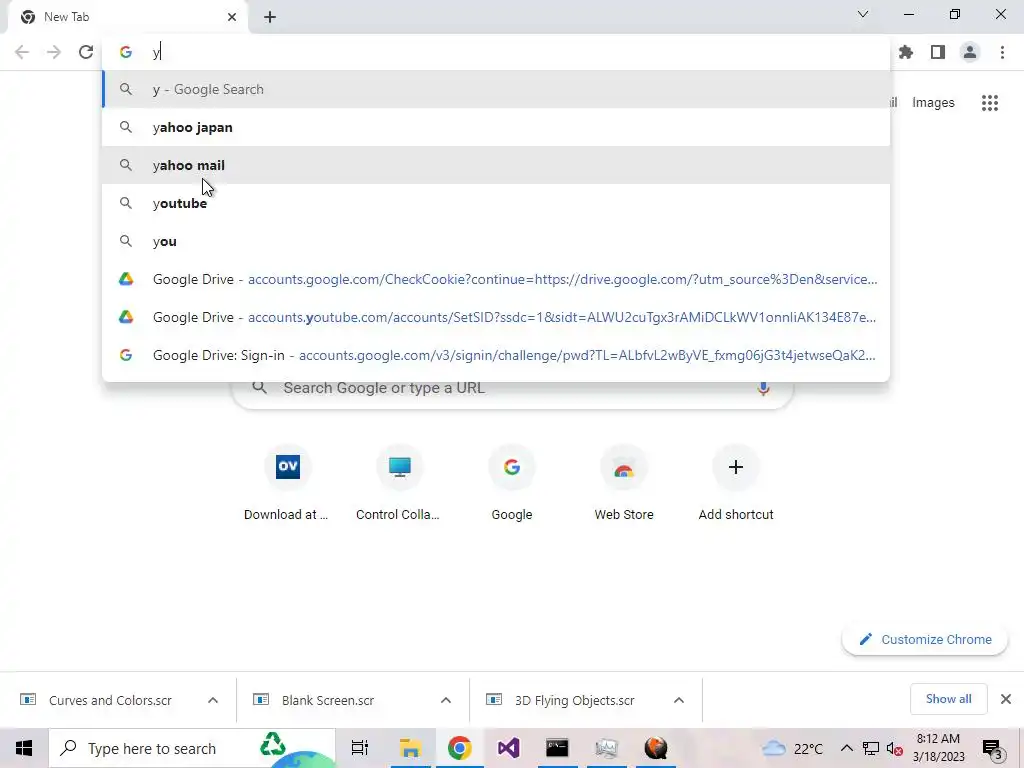Open a new tab with plus button

tap(270, 17)
